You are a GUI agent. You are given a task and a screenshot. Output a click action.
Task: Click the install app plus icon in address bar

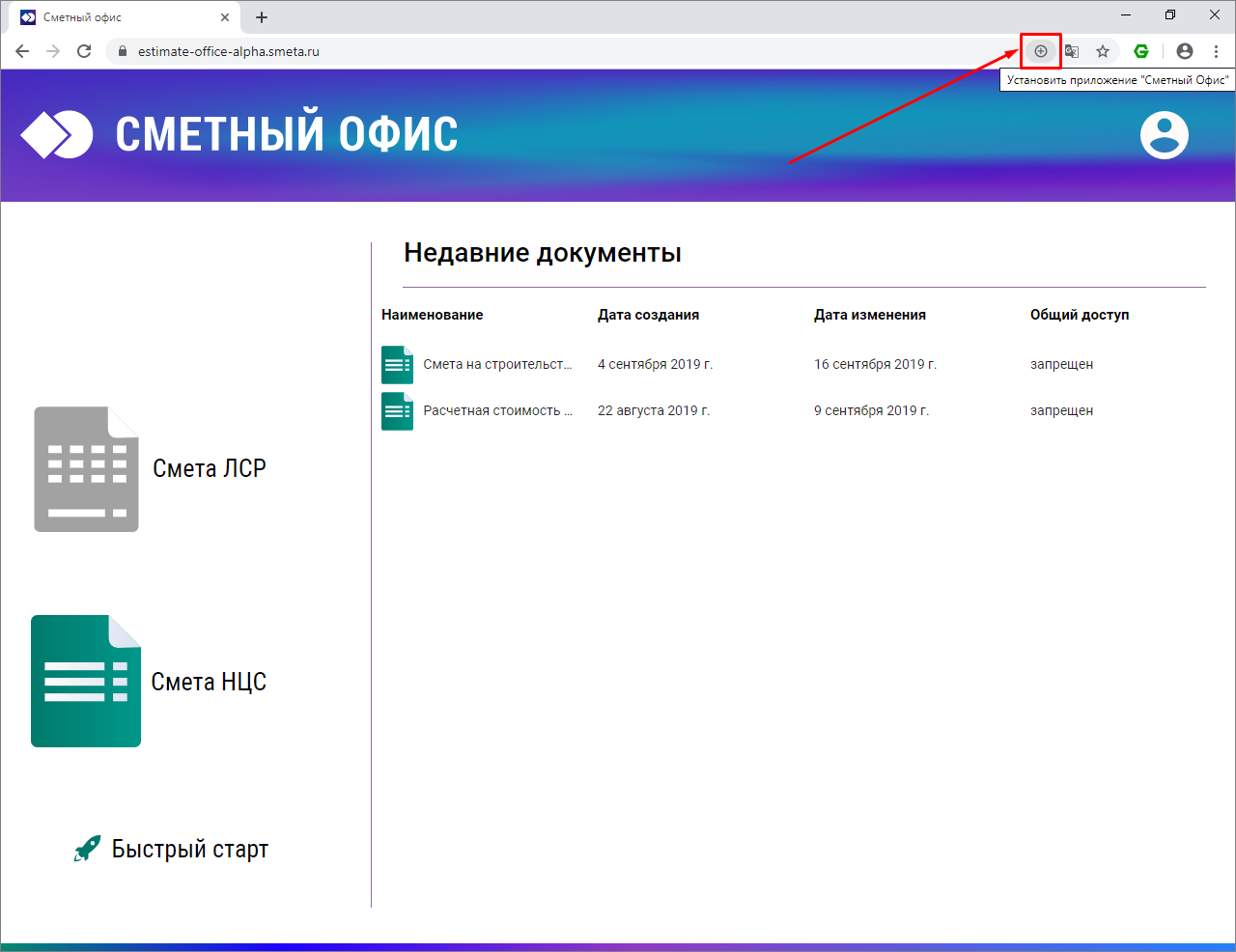(x=1041, y=51)
